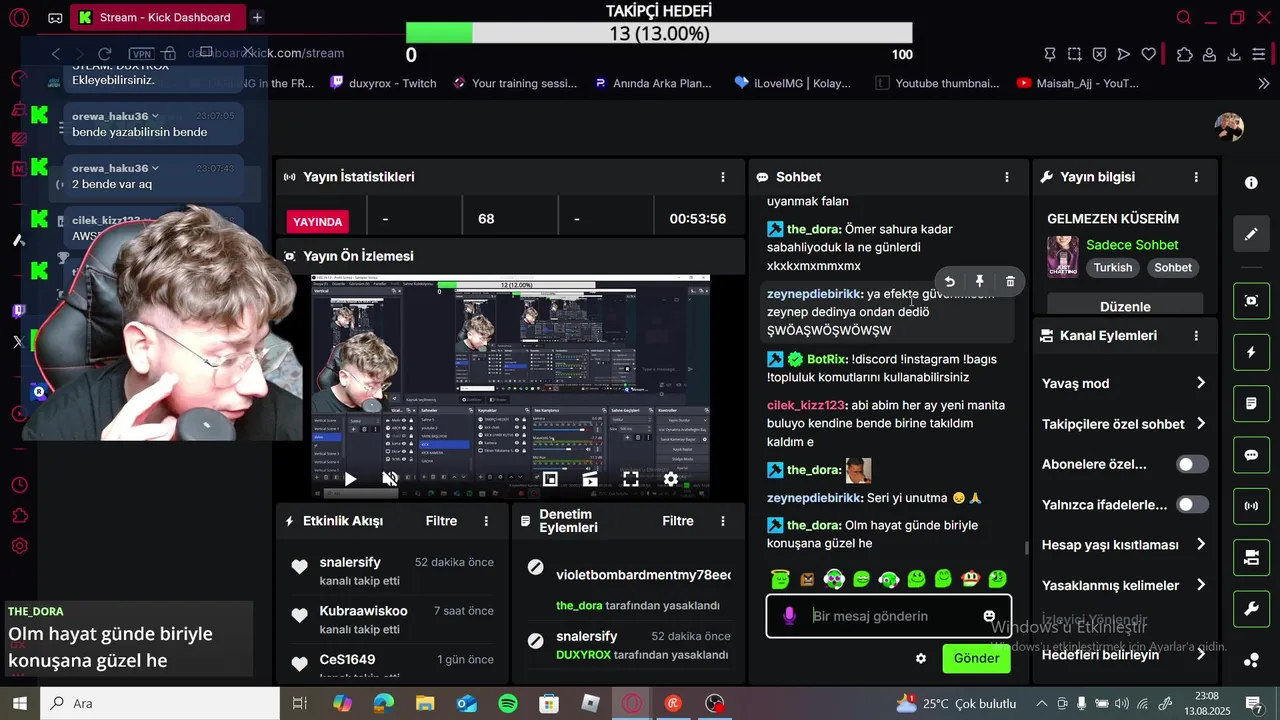Open Opera extensions puzzle icon
1280x720 pixels.
[1185, 54]
